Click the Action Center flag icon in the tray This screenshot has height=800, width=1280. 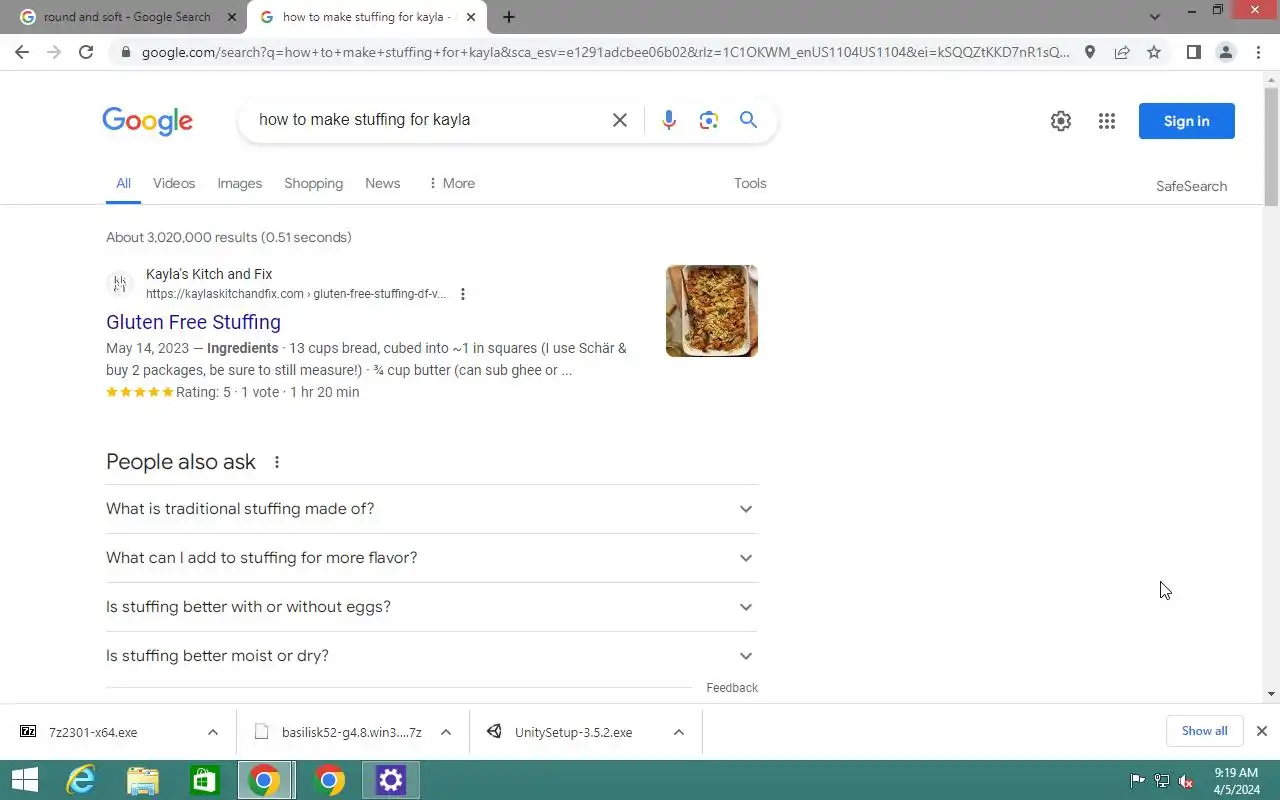pyautogui.click(x=1137, y=781)
